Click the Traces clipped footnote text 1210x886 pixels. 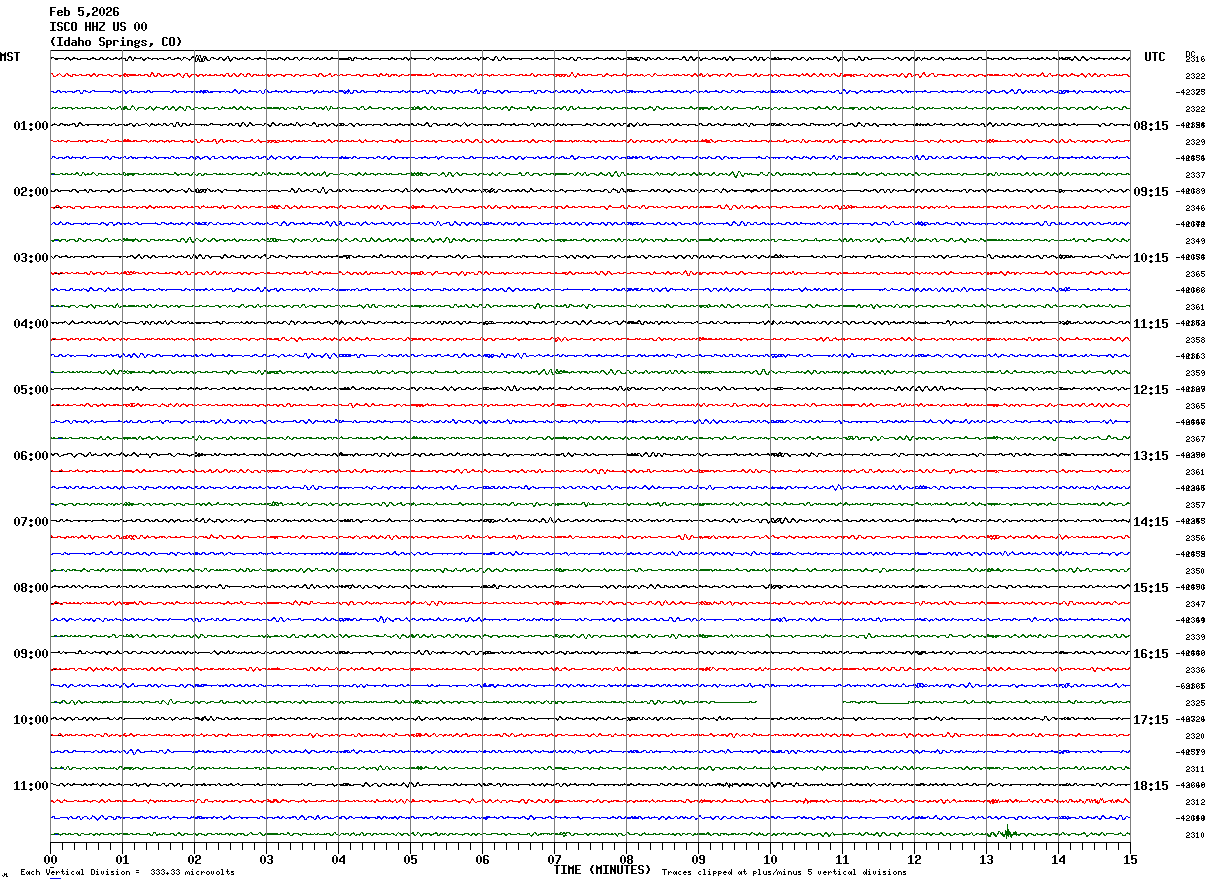click(x=784, y=873)
